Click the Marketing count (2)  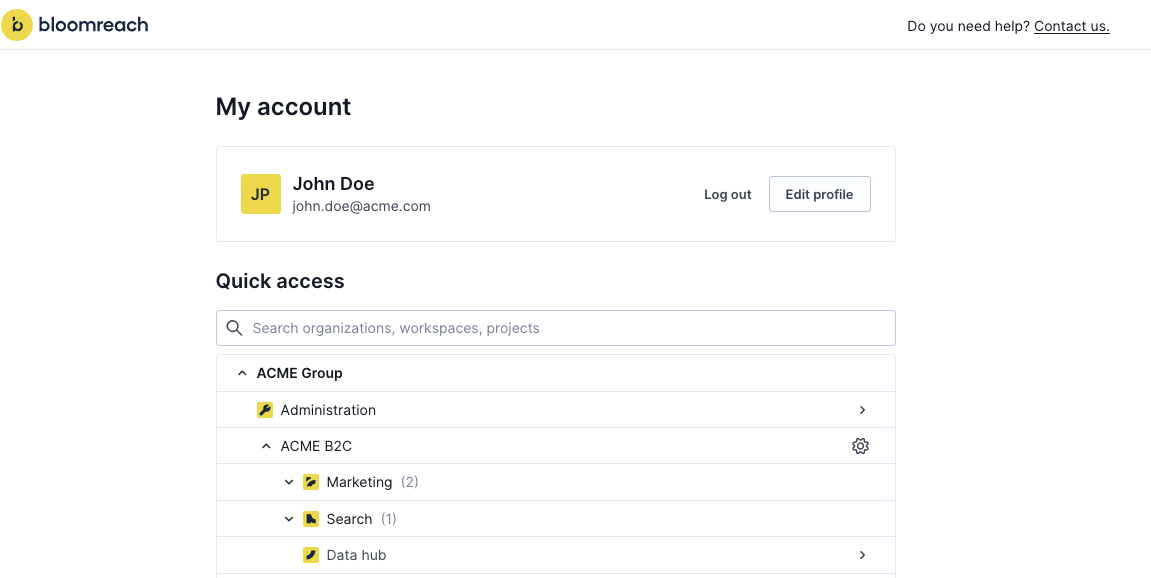click(x=410, y=482)
